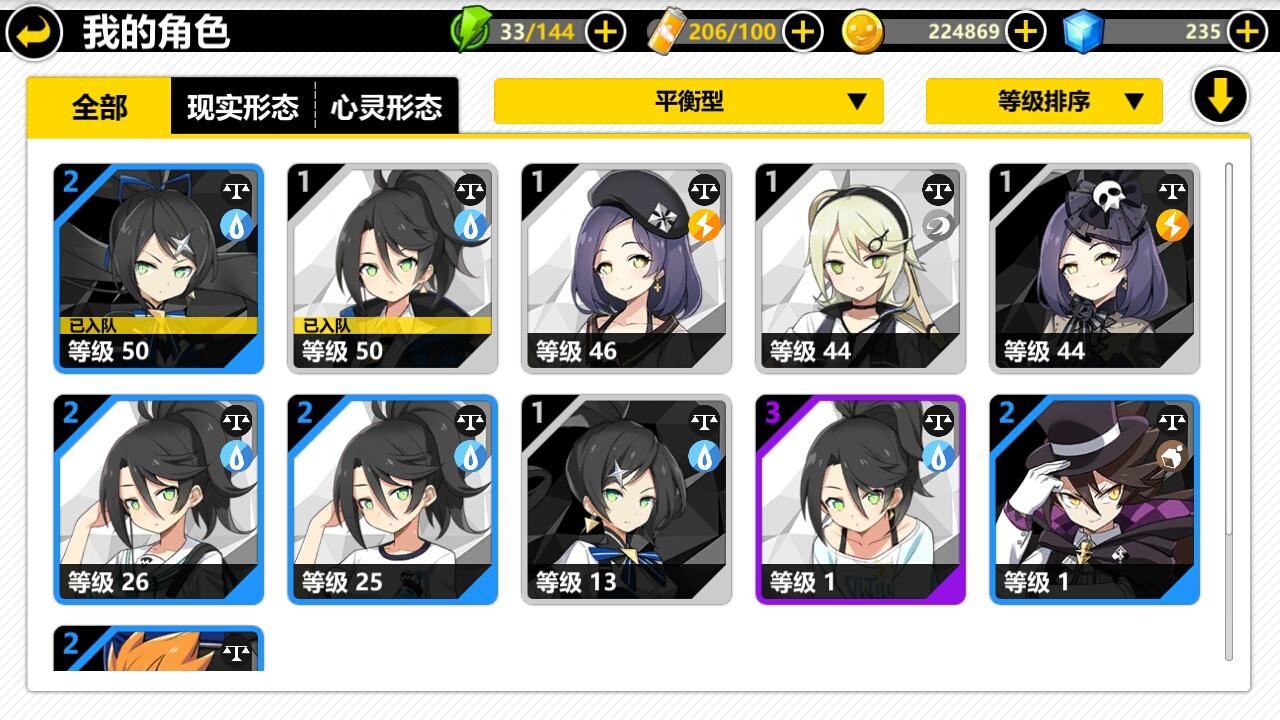Open the 等级排序 sort dropdown
1280x720 pixels.
pyautogui.click(x=1044, y=101)
